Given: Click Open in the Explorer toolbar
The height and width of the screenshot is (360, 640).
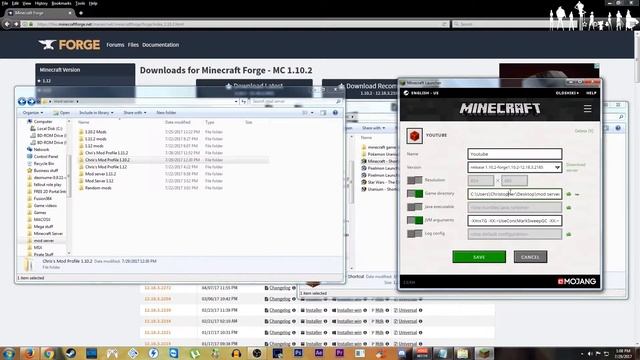Looking at the screenshot, I should [62, 113].
